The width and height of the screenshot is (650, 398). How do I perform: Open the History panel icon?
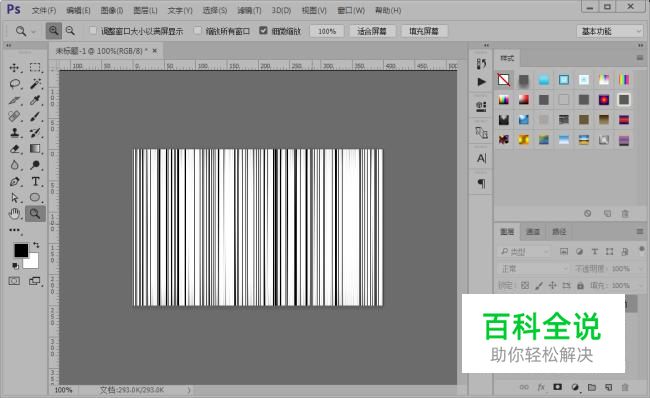pos(481,63)
